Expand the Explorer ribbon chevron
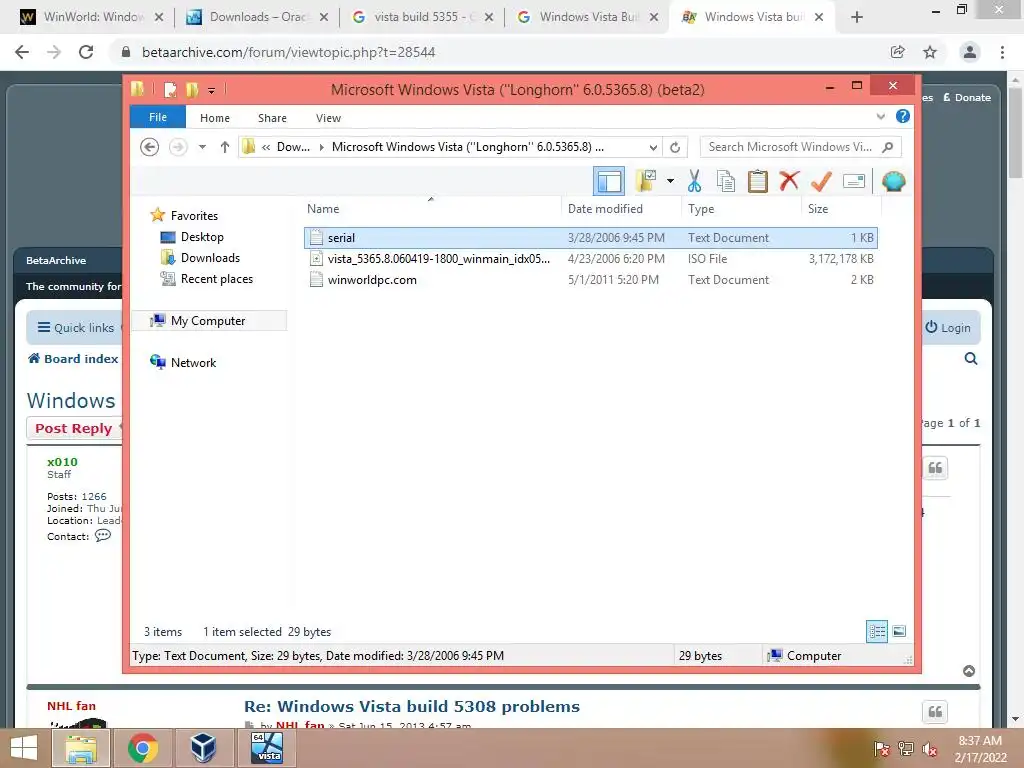 click(x=880, y=117)
